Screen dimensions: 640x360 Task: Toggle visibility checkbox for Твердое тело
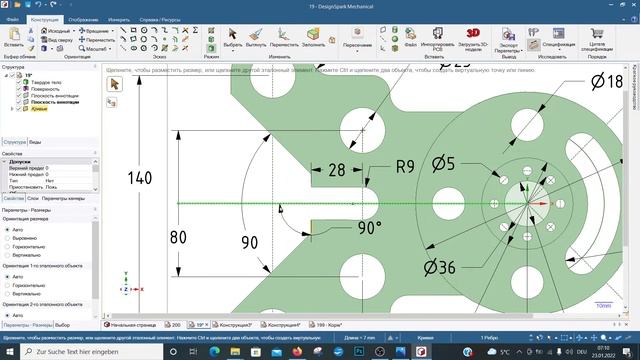pyautogui.click(x=18, y=82)
